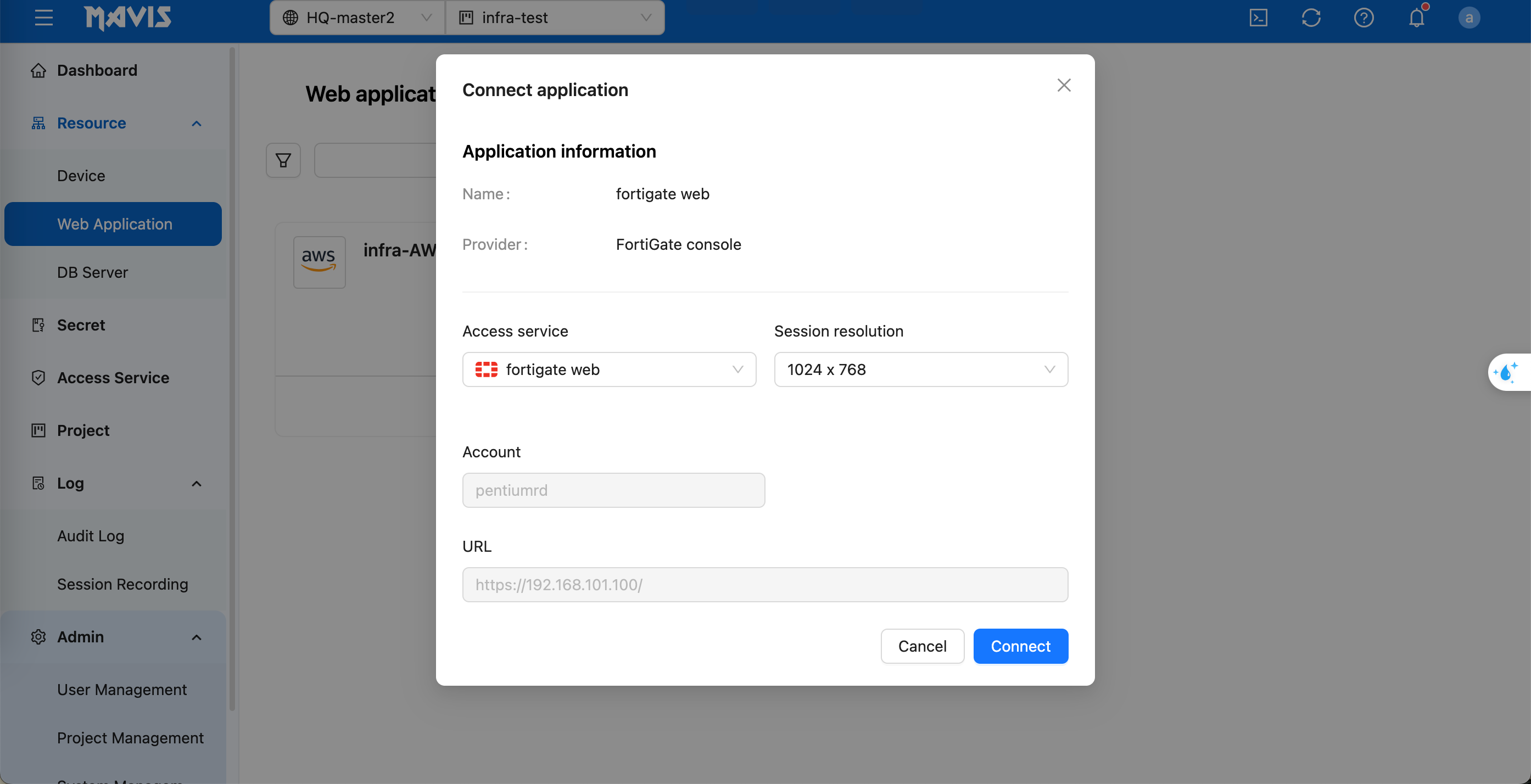Open User Management under Admin
This screenshot has width=1531, height=784.
coord(122,690)
